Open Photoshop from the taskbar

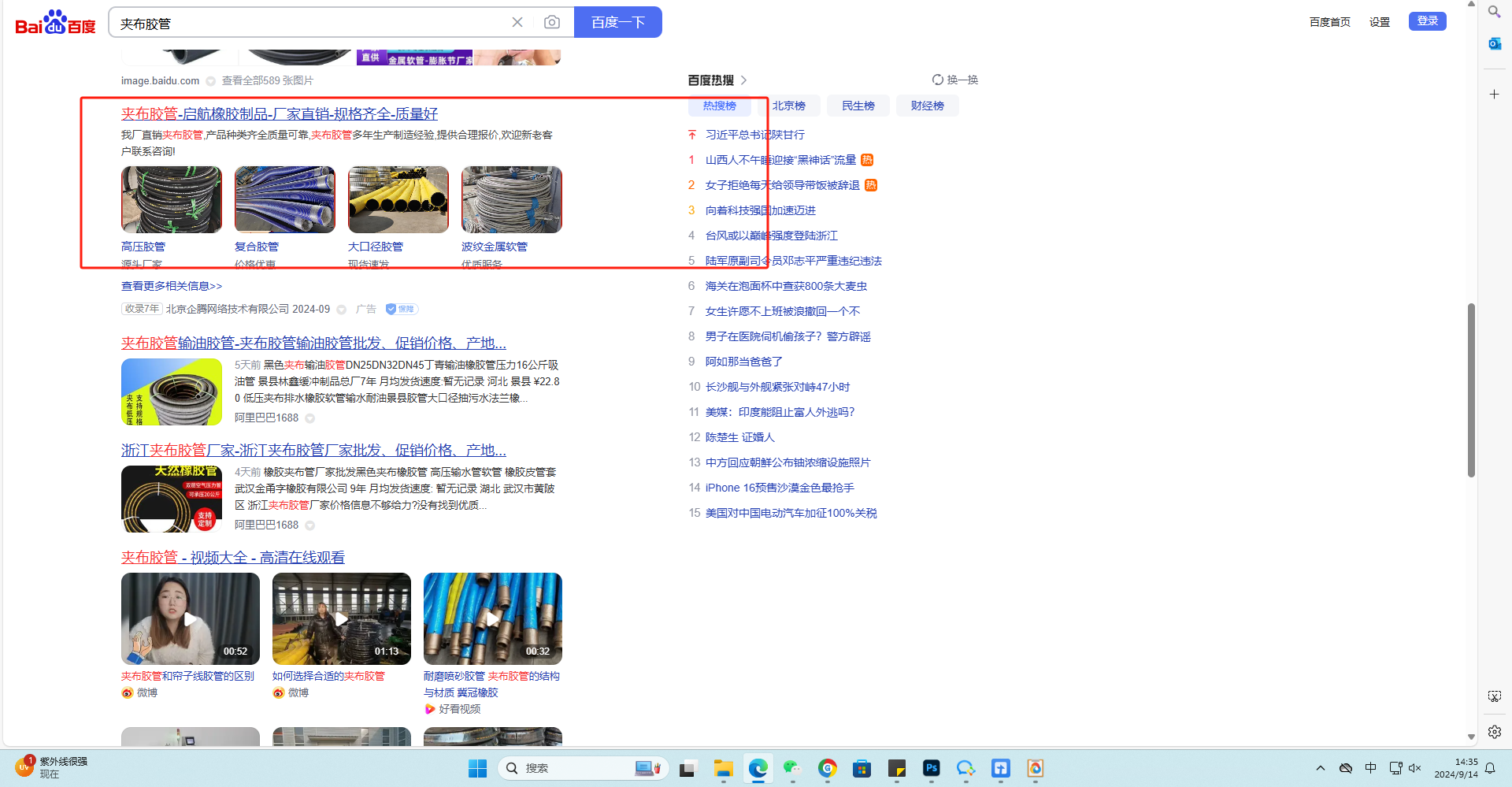click(x=931, y=768)
